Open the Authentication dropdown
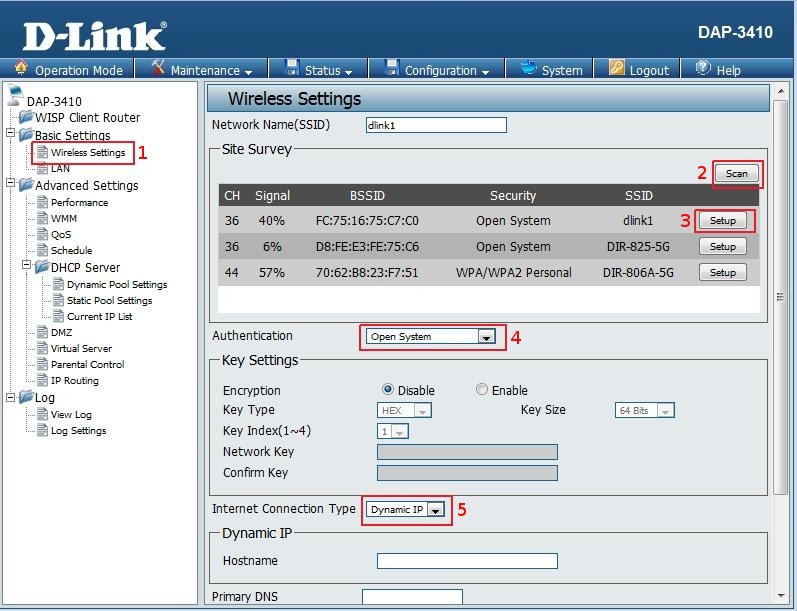The image size is (797, 611). coord(486,337)
